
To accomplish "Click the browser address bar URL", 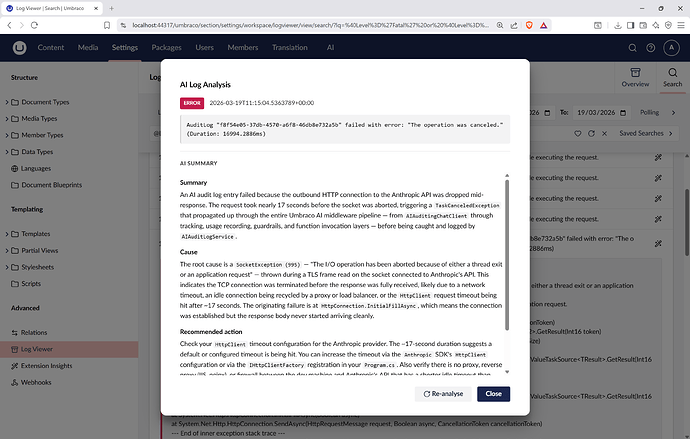I will coord(310,26).
